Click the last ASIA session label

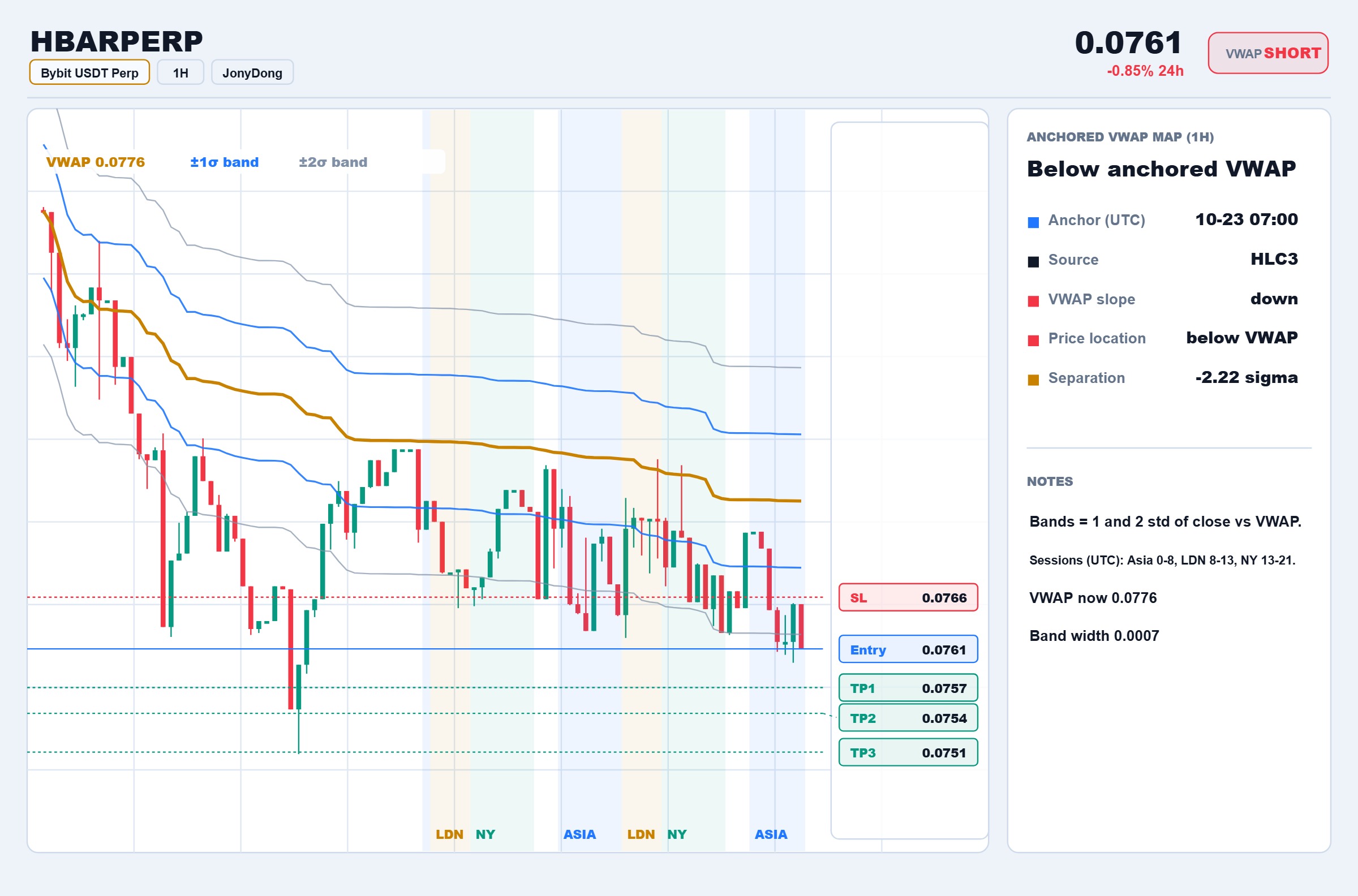[x=771, y=834]
